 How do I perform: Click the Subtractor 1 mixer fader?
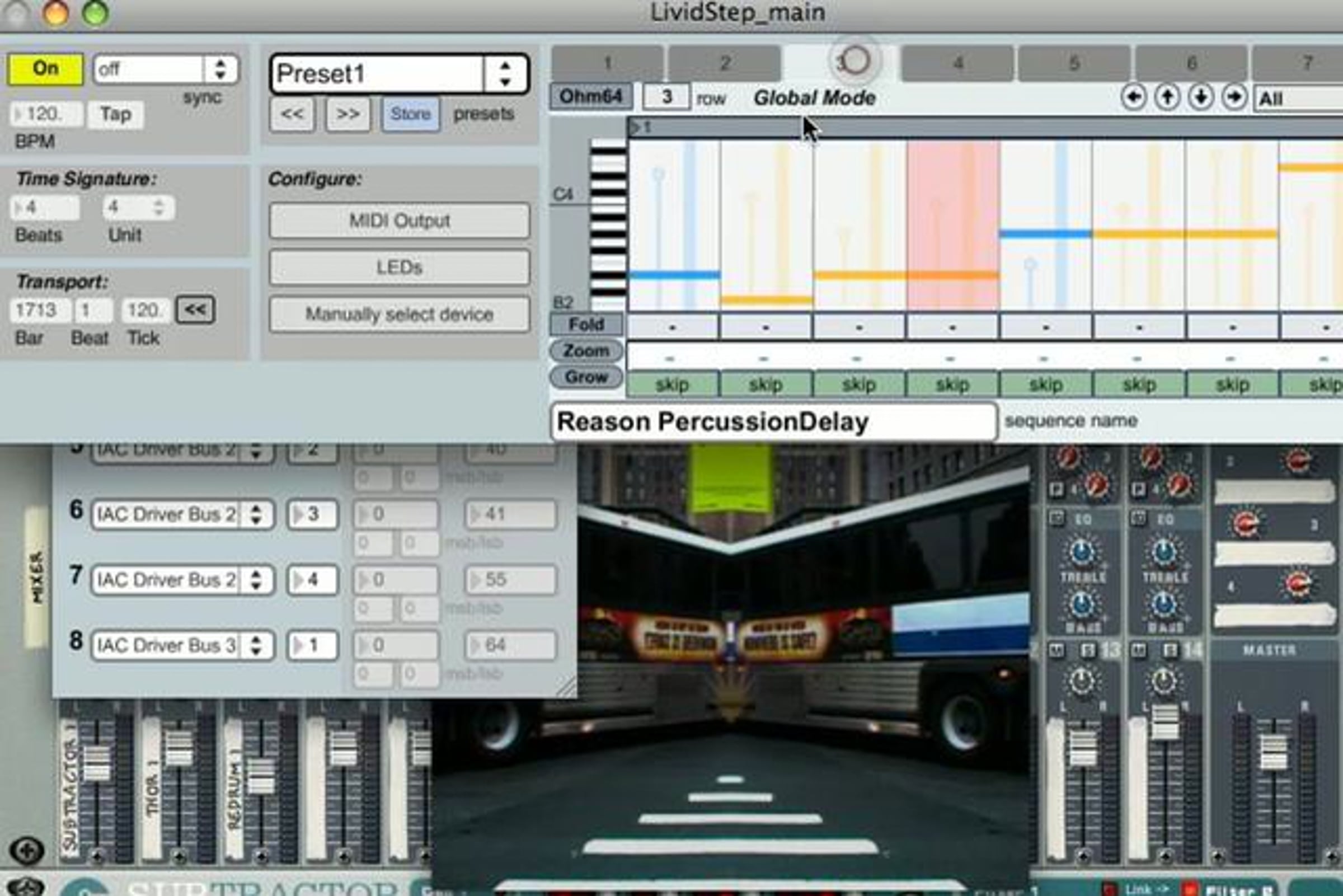click(97, 763)
